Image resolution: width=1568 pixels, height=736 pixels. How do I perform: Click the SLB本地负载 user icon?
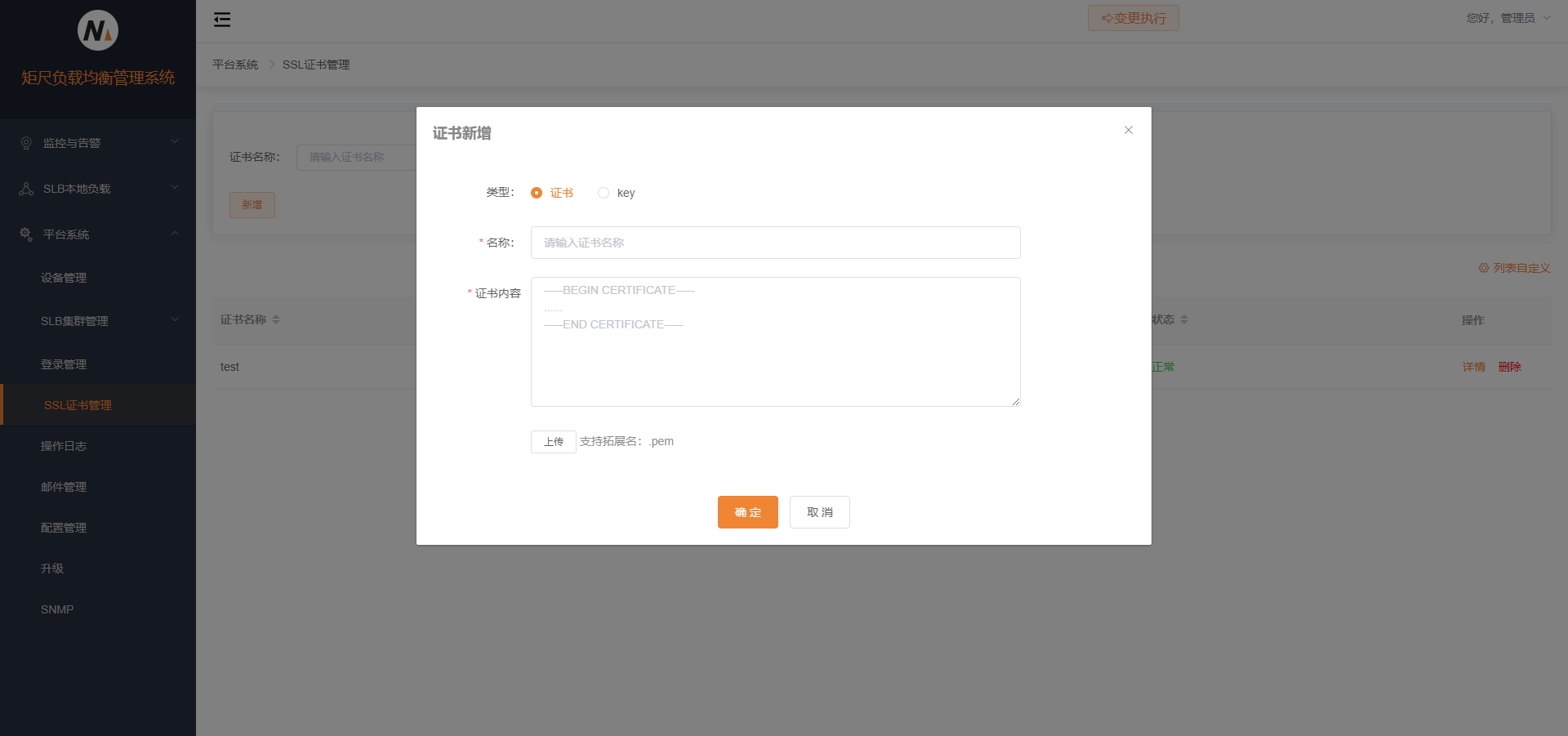pyautogui.click(x=25, y=188)
